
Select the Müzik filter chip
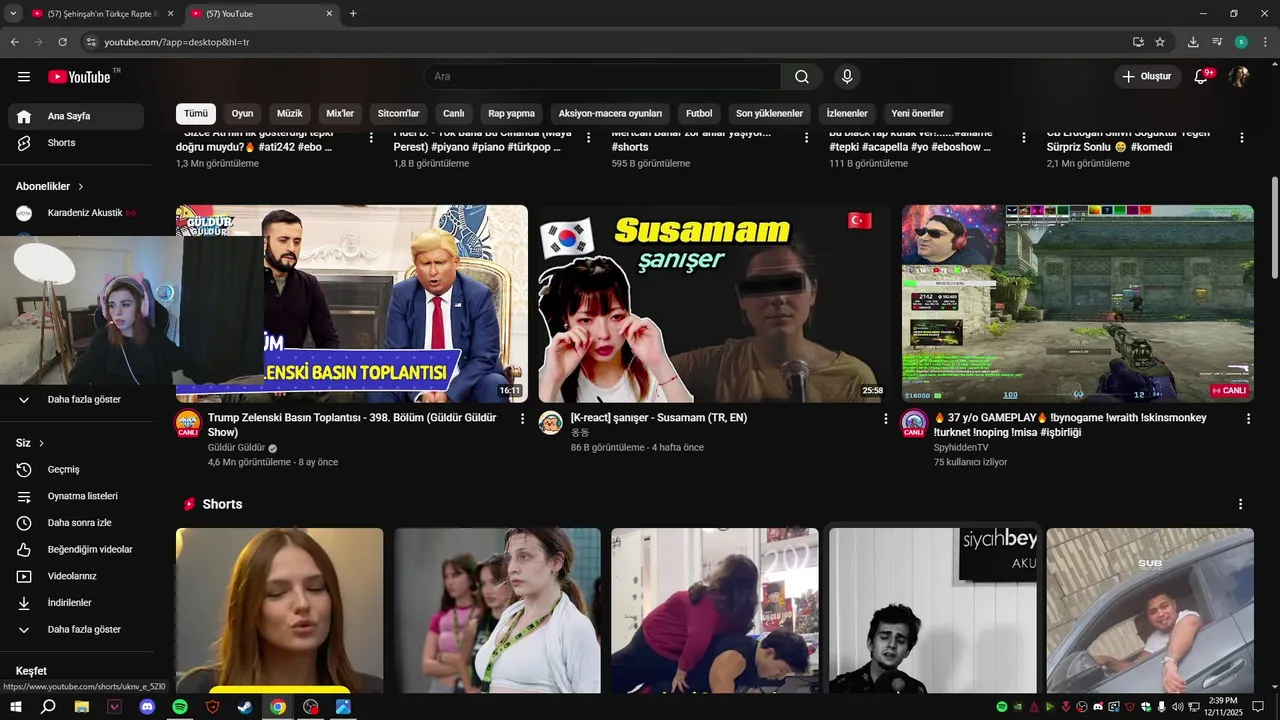(290, 114)
